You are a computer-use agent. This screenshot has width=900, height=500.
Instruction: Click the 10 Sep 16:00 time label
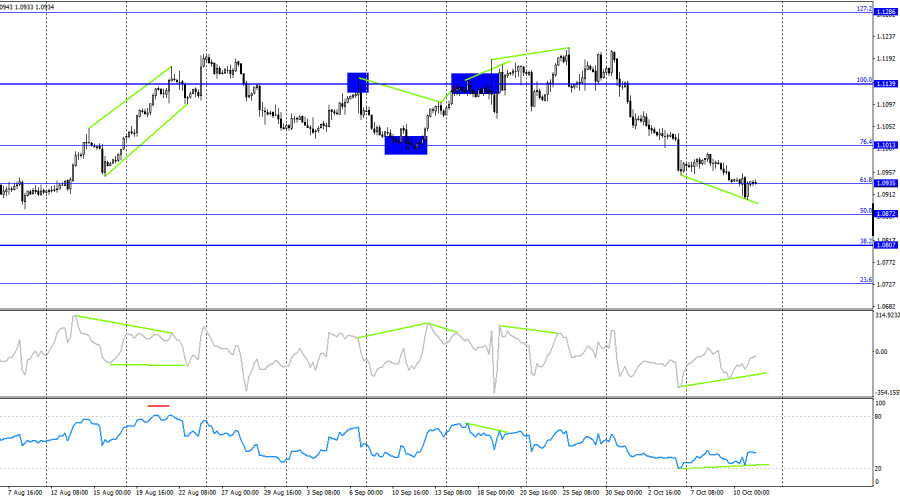410,493
